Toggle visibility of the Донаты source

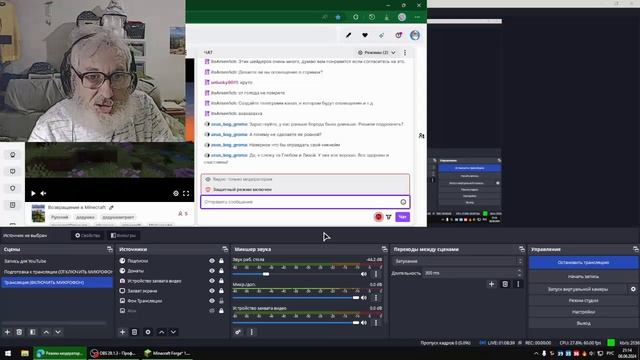212,271
